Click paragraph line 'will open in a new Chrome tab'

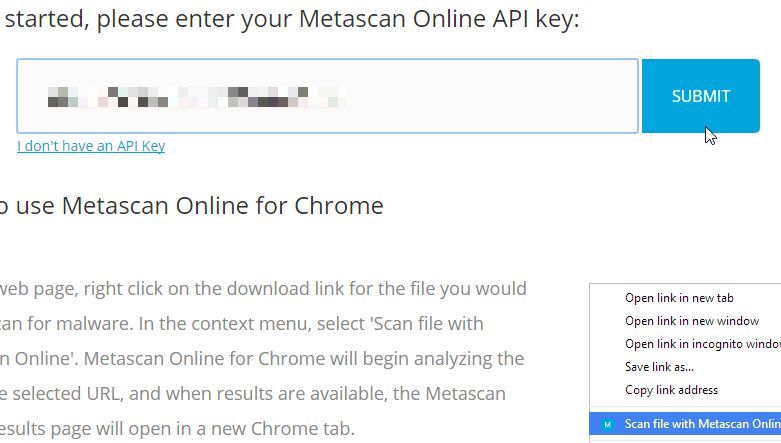click(x=177, y=429)
